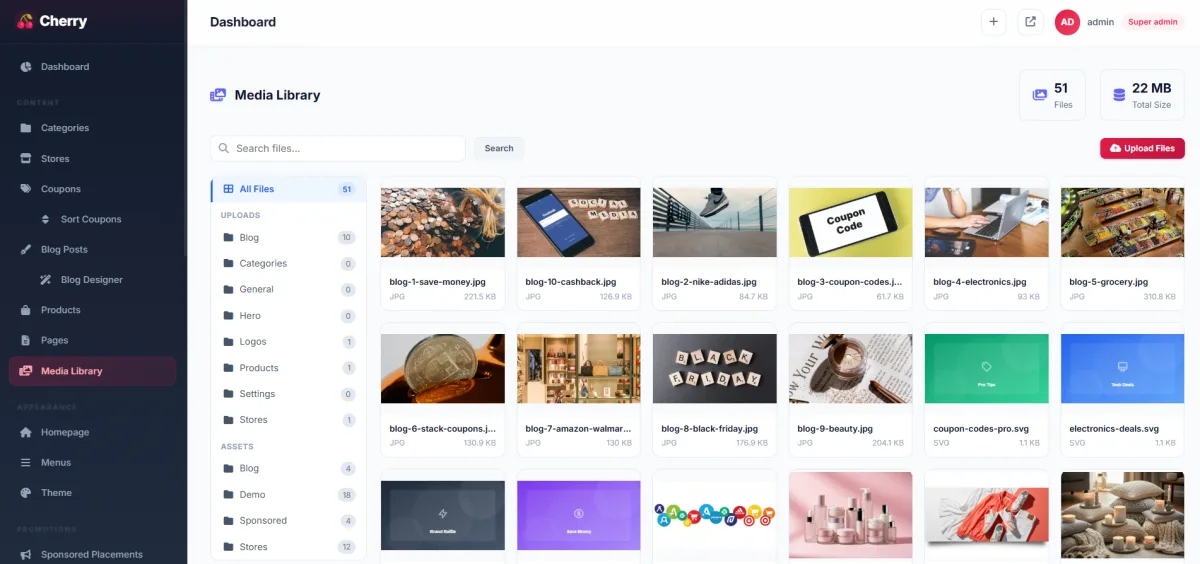Open the blue electronics-deals.svg thumbnail

[1123, 368]
